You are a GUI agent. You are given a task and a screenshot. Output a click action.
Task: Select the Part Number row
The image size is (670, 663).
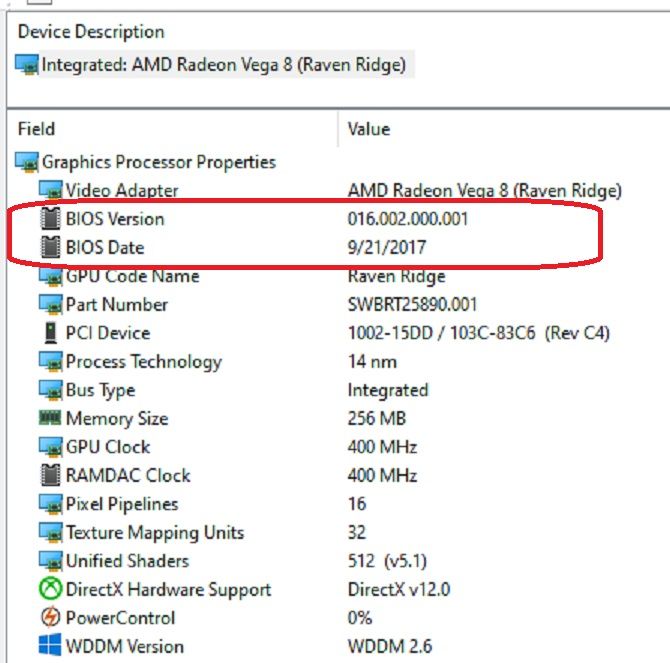coord(116,304)
